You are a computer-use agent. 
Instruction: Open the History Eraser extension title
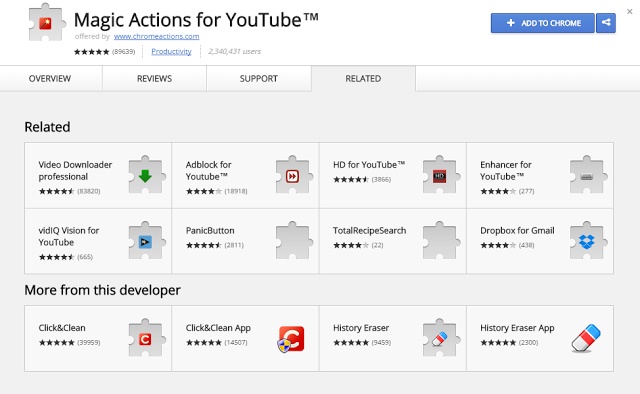point(361,328)
